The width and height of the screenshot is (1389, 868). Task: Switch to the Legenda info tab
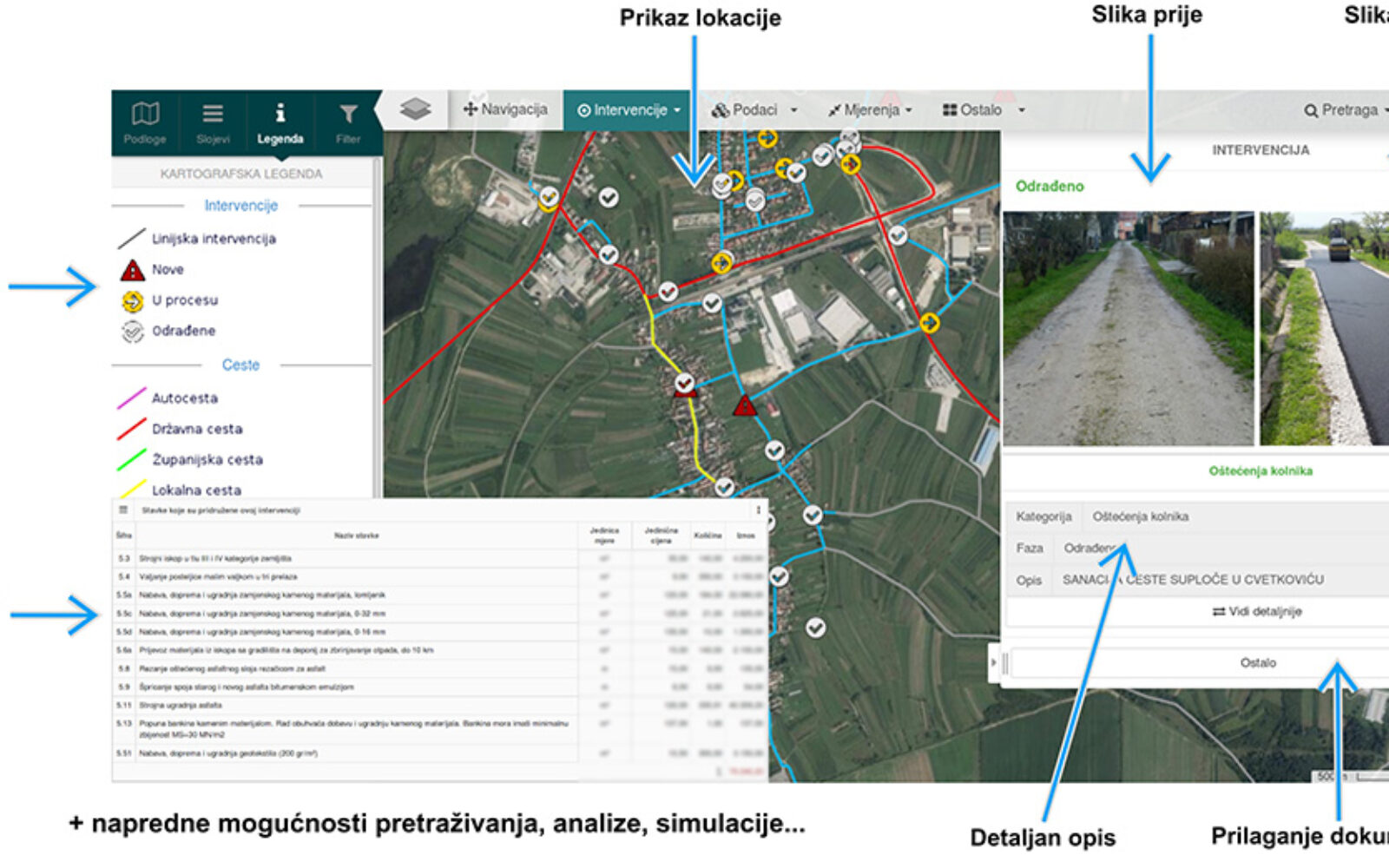click(280, 122)
